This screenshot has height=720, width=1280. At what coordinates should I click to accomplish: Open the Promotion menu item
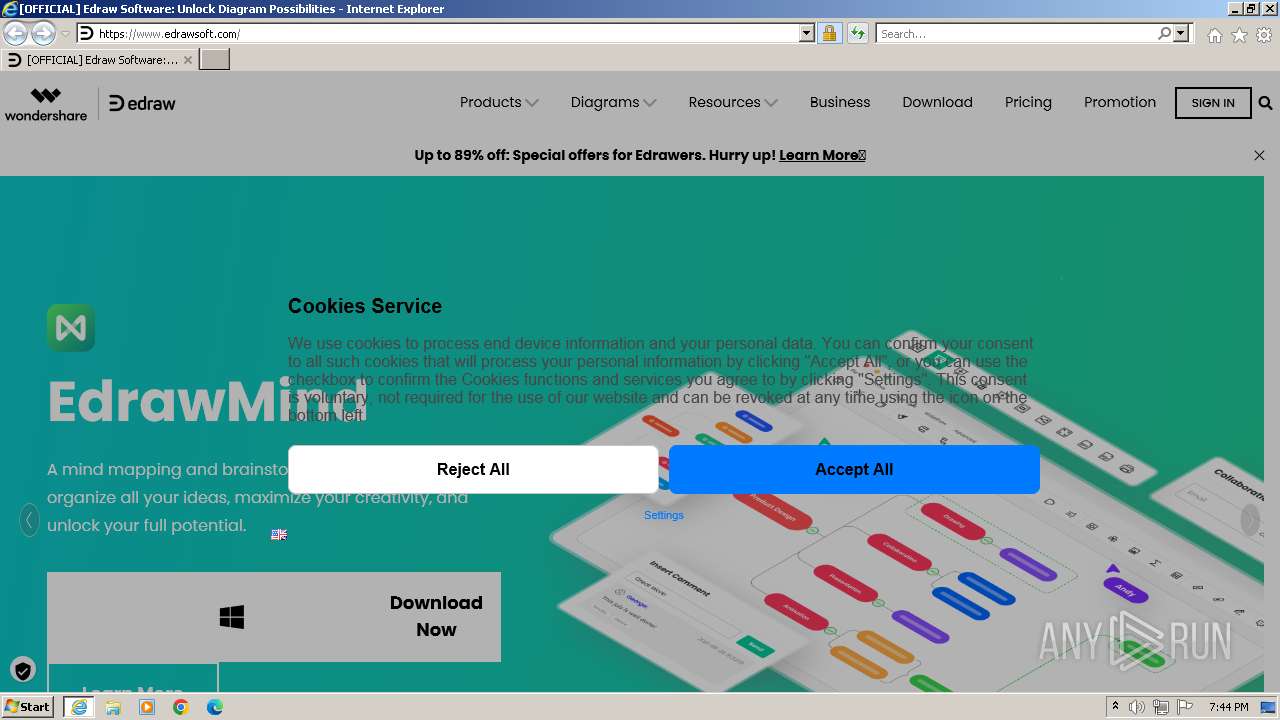coord(1120,102)
